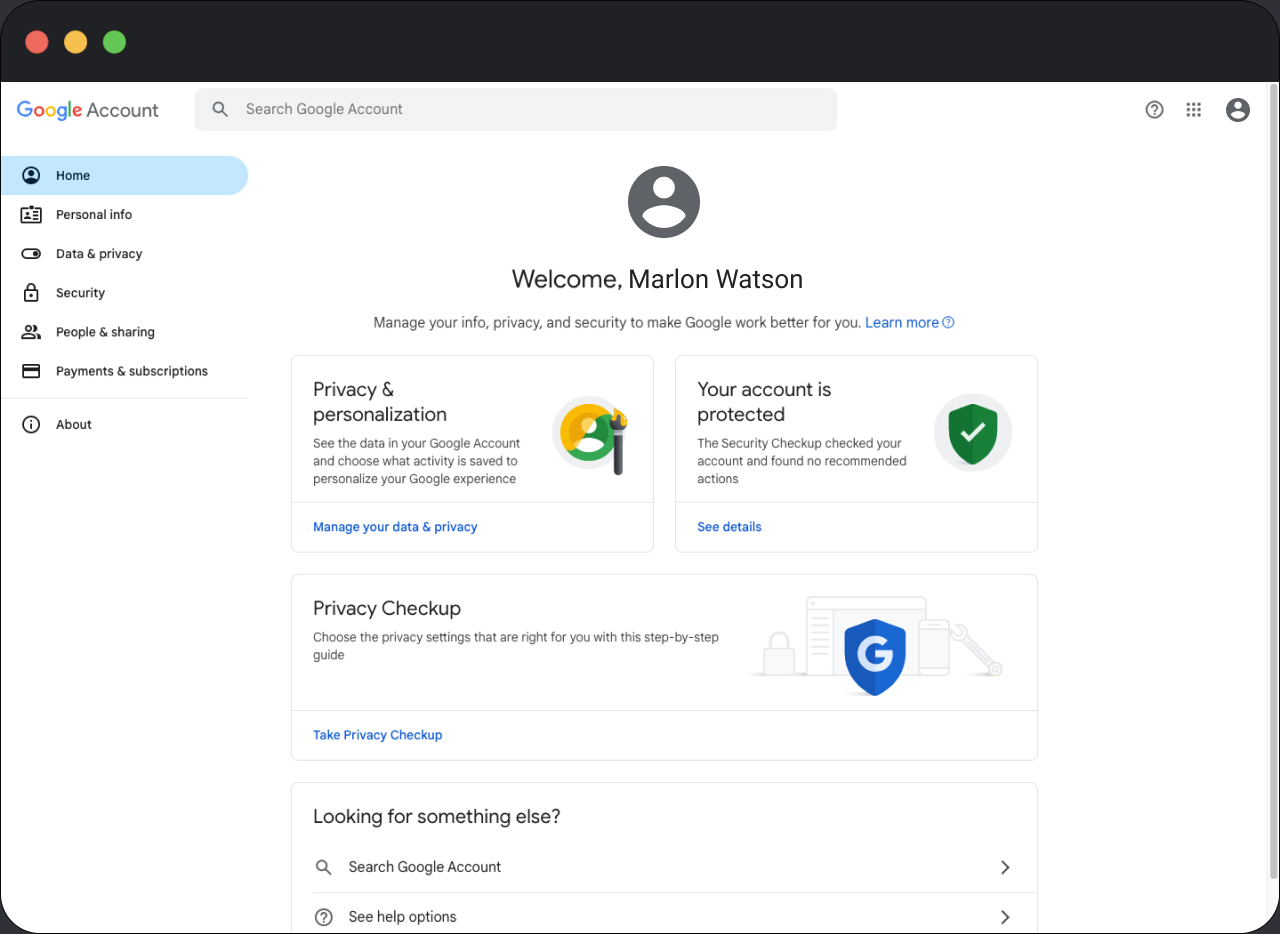Open People & sharing from the sidebar
Viewport: 1280px width, 934px height.
click(x=105, y=332)
